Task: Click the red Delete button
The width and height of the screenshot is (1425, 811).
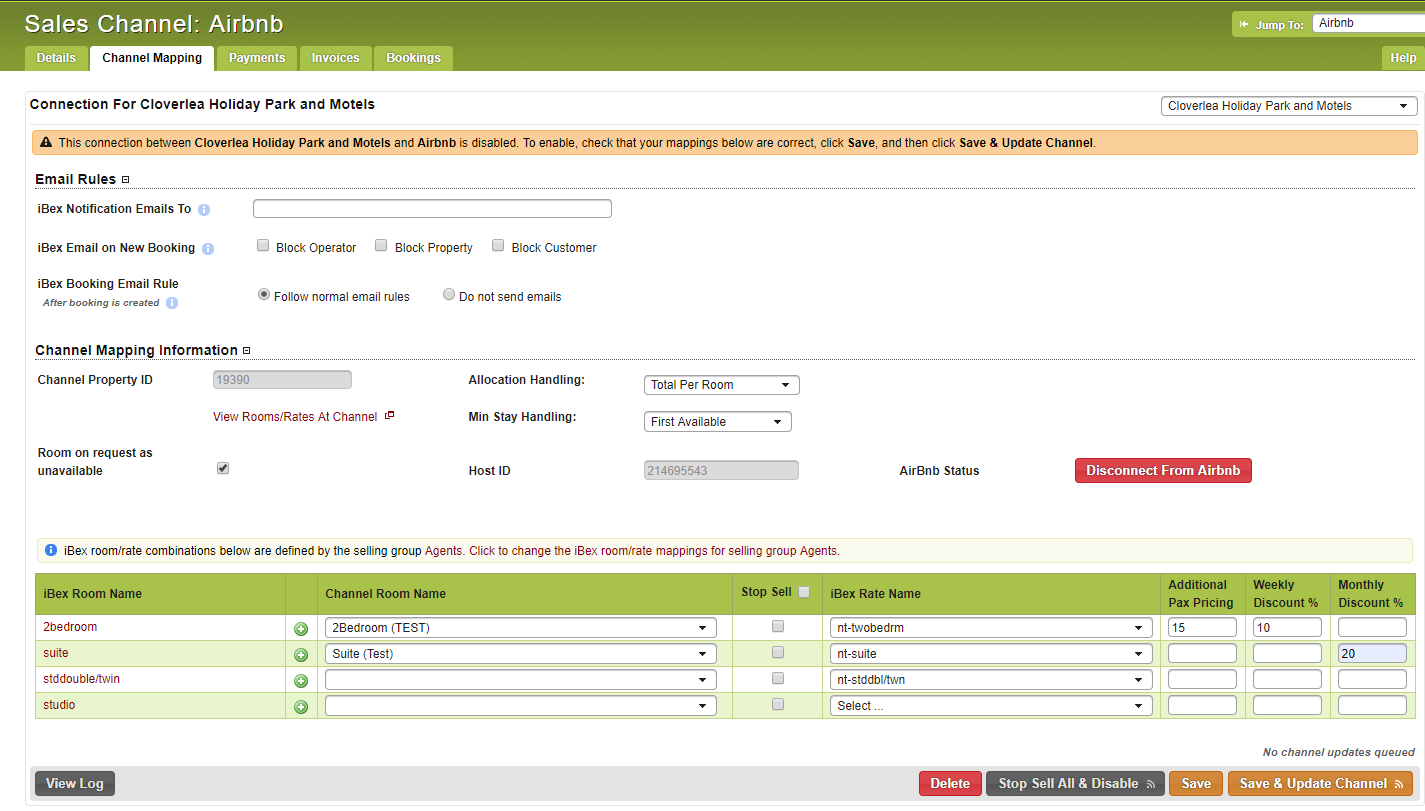Action: coord(950,784)
